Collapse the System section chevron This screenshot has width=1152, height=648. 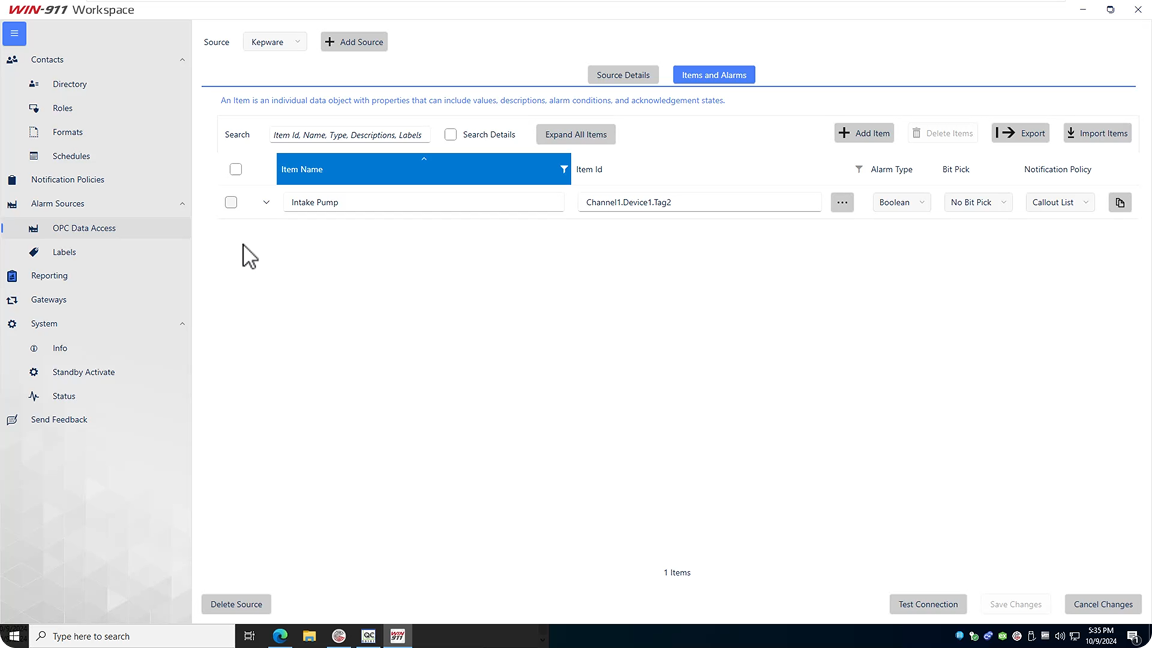pos(182,323)
